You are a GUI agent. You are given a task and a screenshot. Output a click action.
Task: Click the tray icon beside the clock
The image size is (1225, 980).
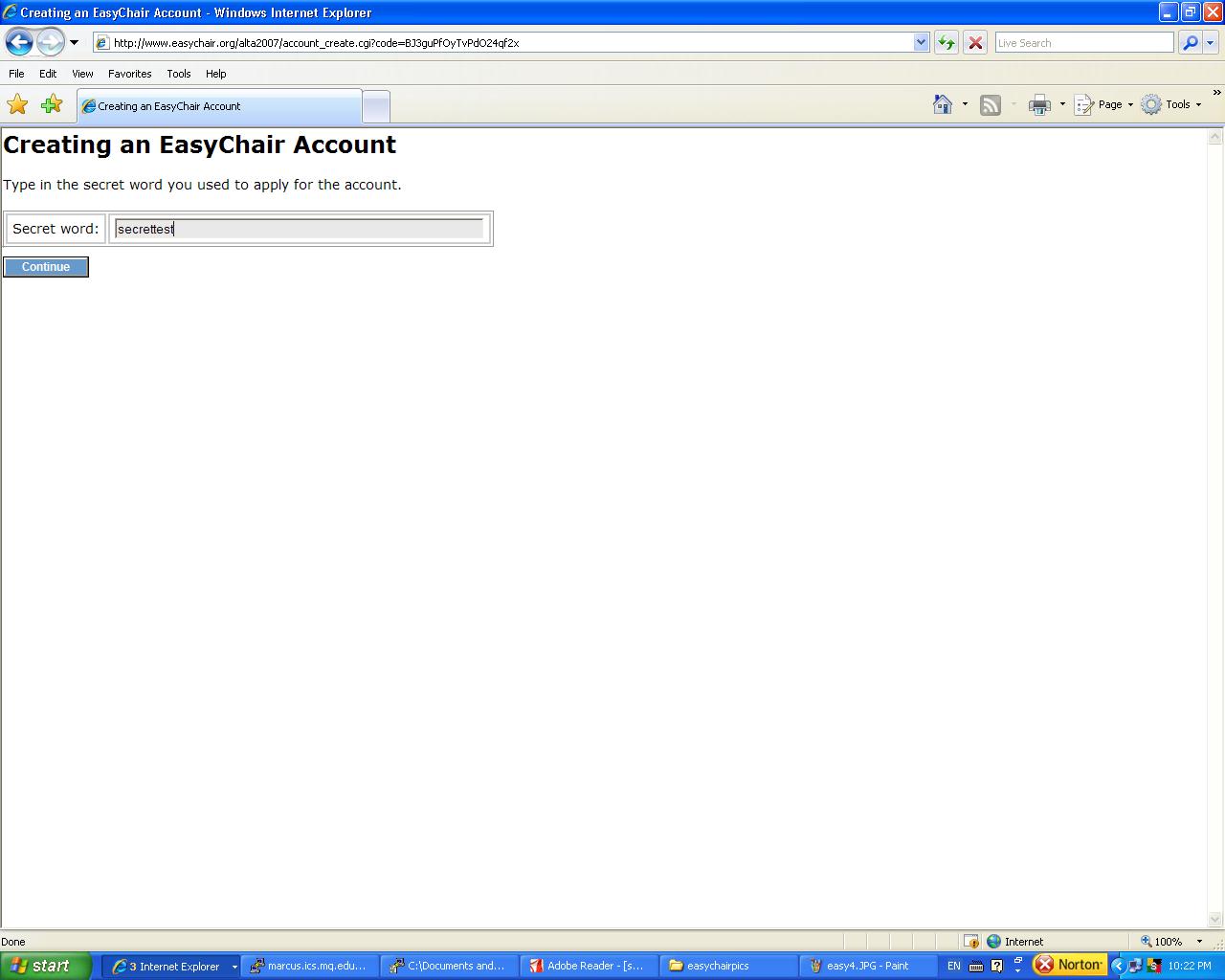[1154, 966]
